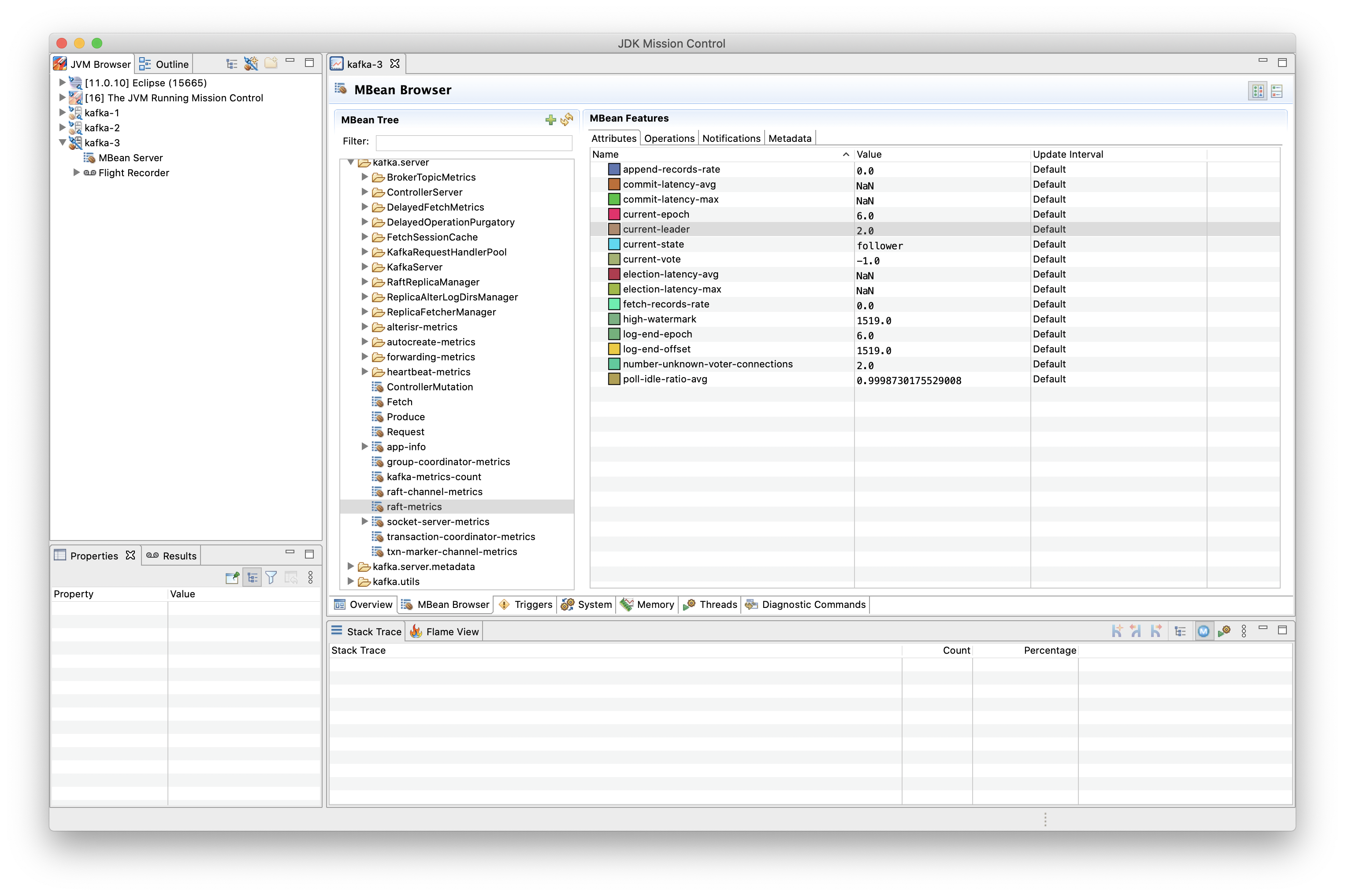Expand the Eclipse (15665) JVM node
Viewport: 1345px width, 896px height.
coord(62,82)
